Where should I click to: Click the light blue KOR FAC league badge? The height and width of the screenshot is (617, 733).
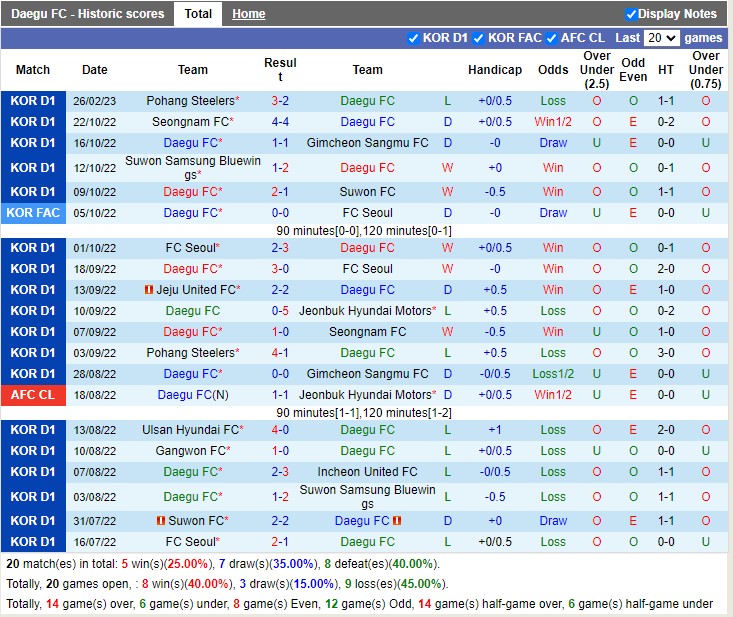33,213
